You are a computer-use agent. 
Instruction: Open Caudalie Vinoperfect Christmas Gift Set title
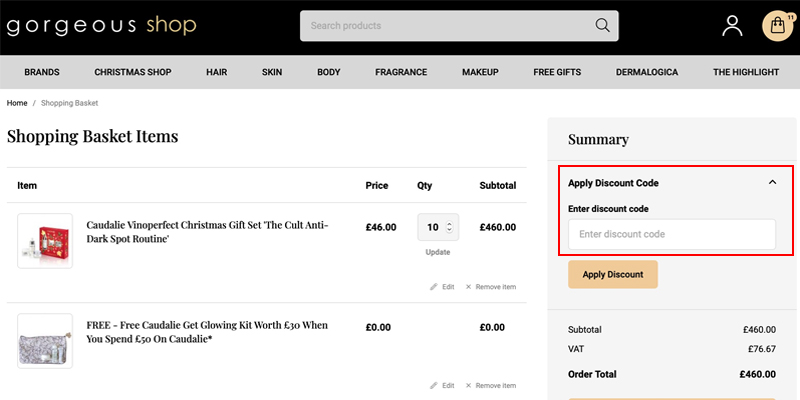click(x=208, y=232)
